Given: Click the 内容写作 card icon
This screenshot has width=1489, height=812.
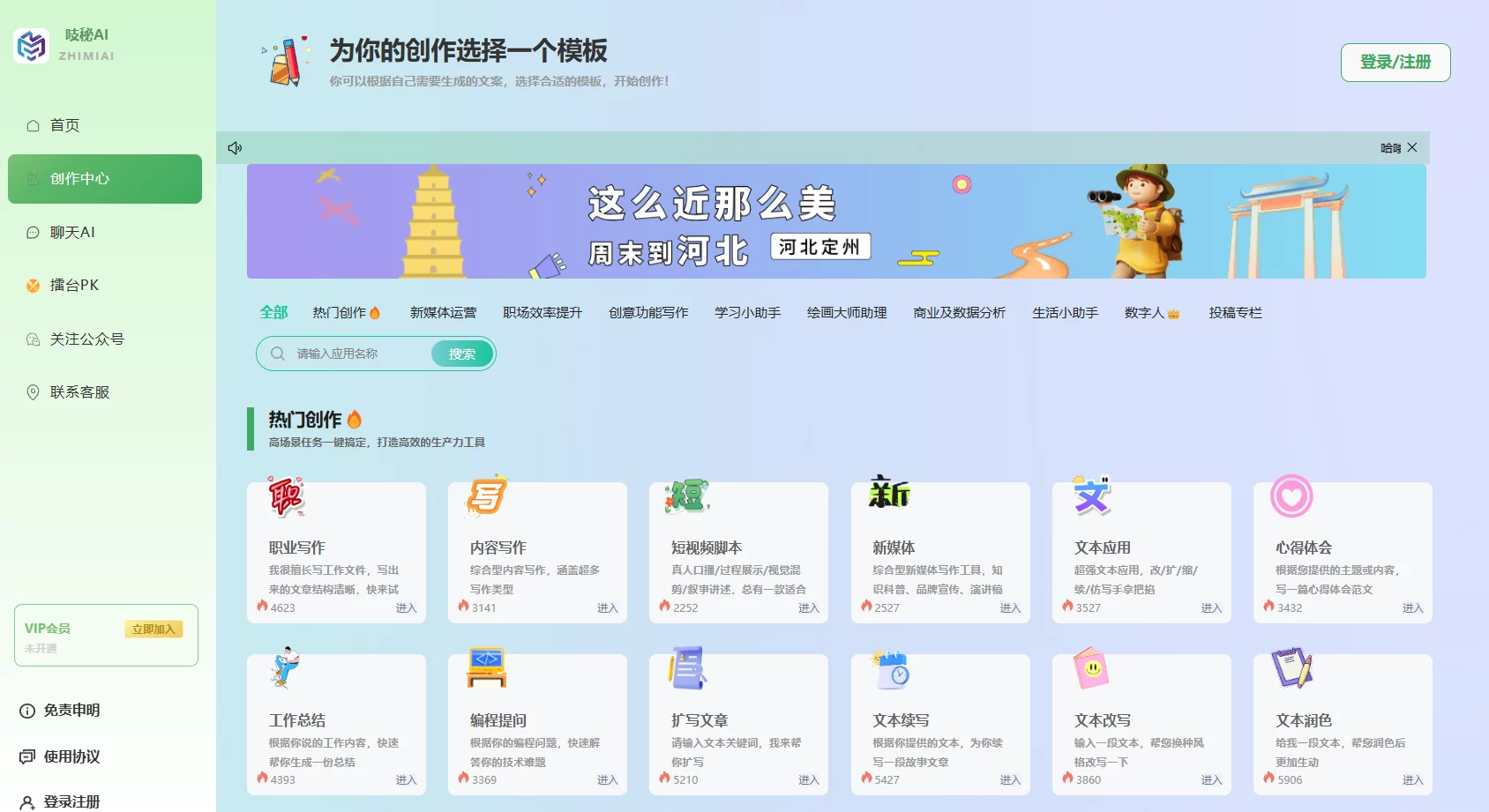Looking at the screenshot, I should [x=487, y=496].
